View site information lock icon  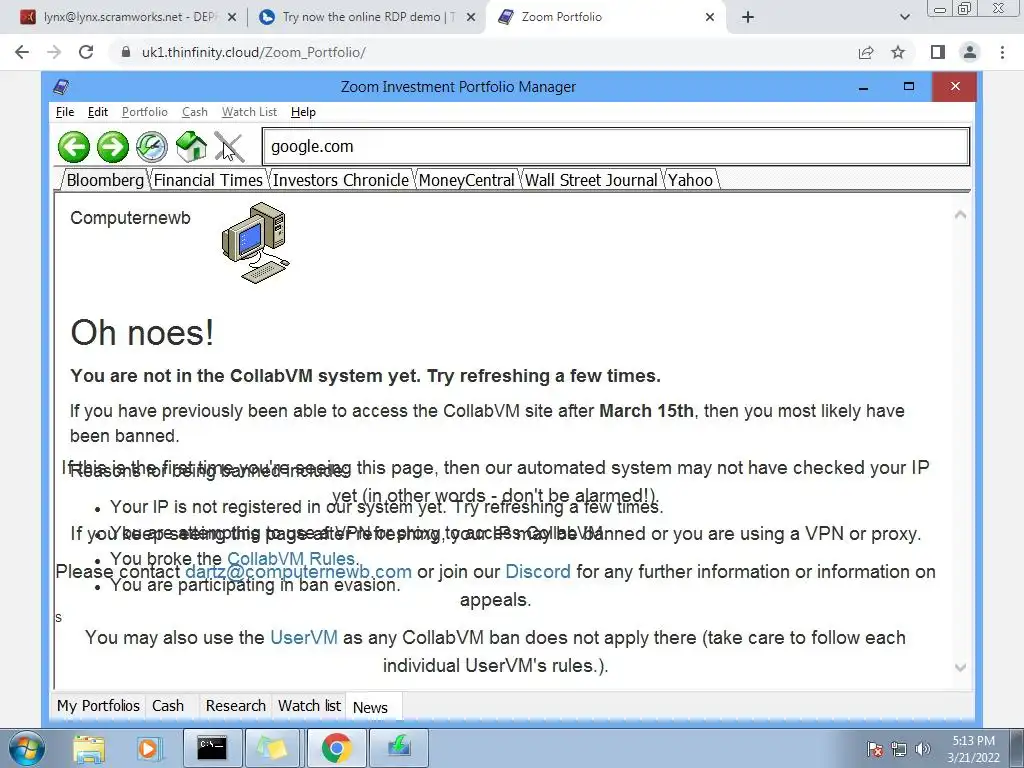(126, 52)
